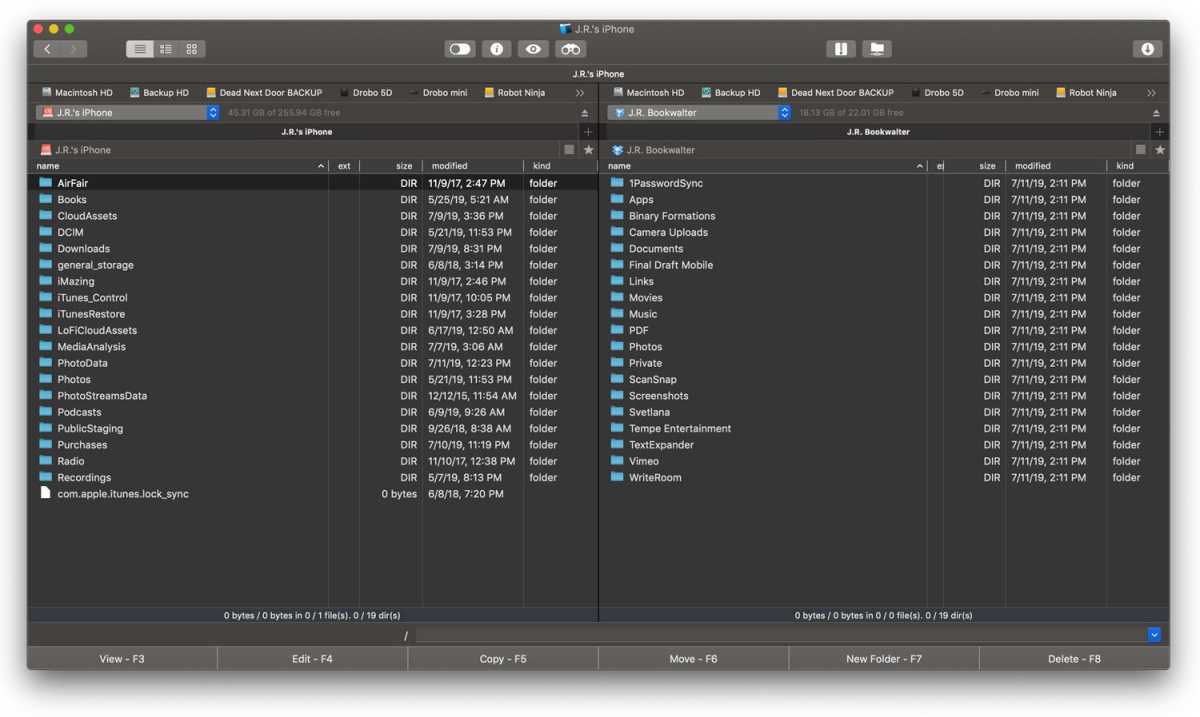This screenshot has width=1200, height=717.
Task: Click the Quick Look eye icon
Action: point(533,49)
